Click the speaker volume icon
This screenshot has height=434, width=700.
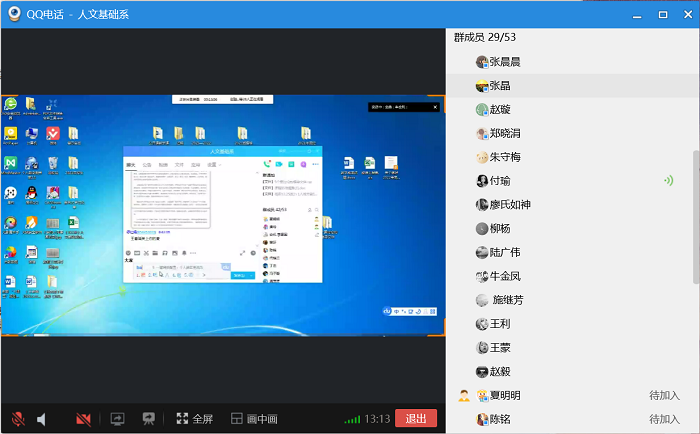(x=42, y=418)
